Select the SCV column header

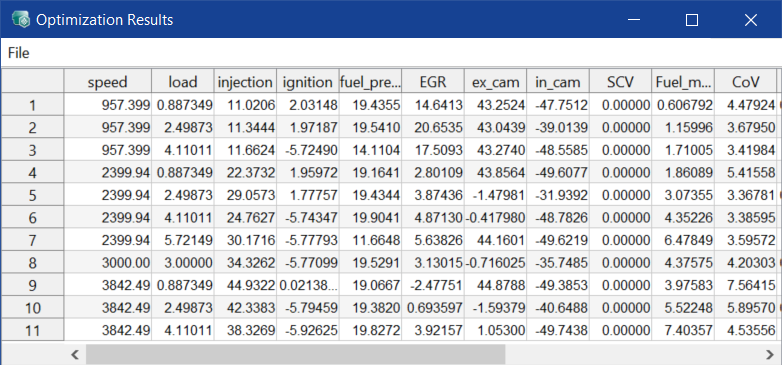pyautogui.click(x=620, y=81)
